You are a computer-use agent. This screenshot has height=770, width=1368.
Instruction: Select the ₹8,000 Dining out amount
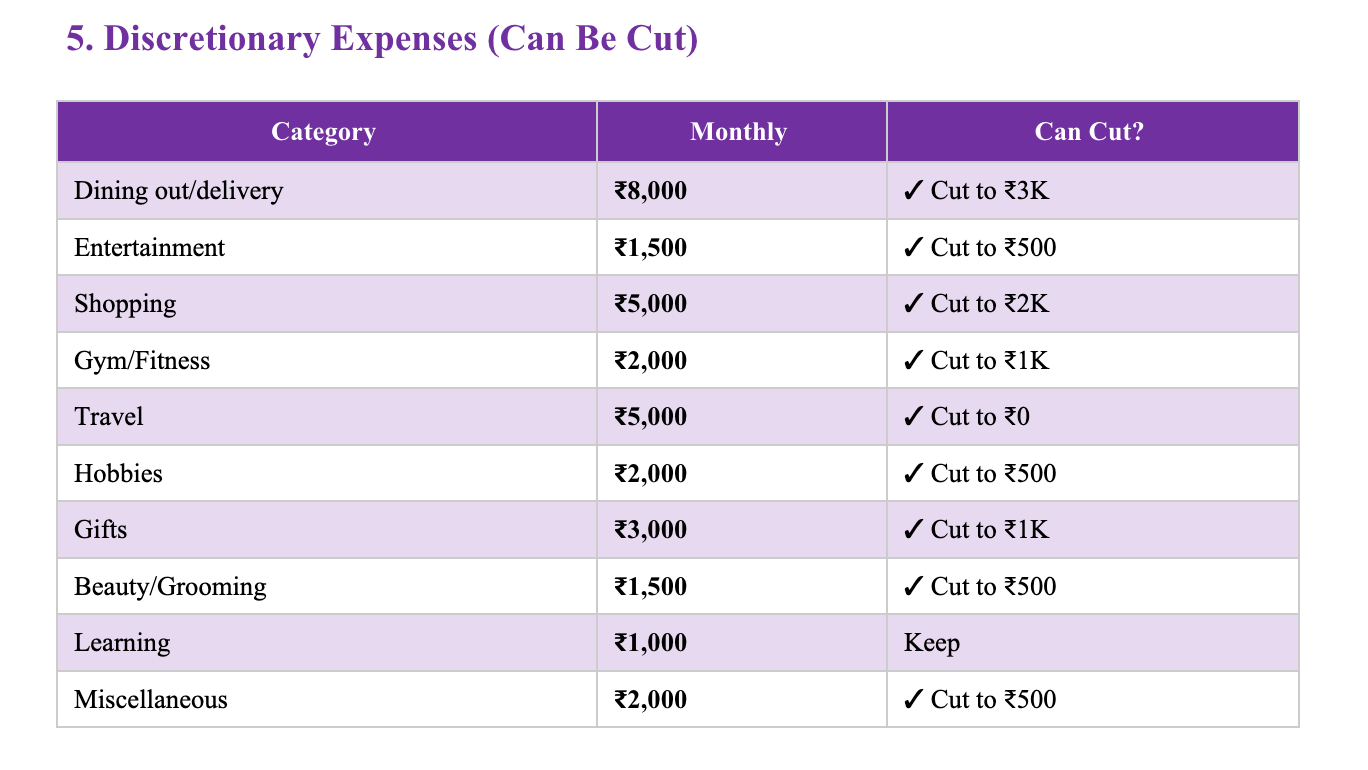pos(651,191)
